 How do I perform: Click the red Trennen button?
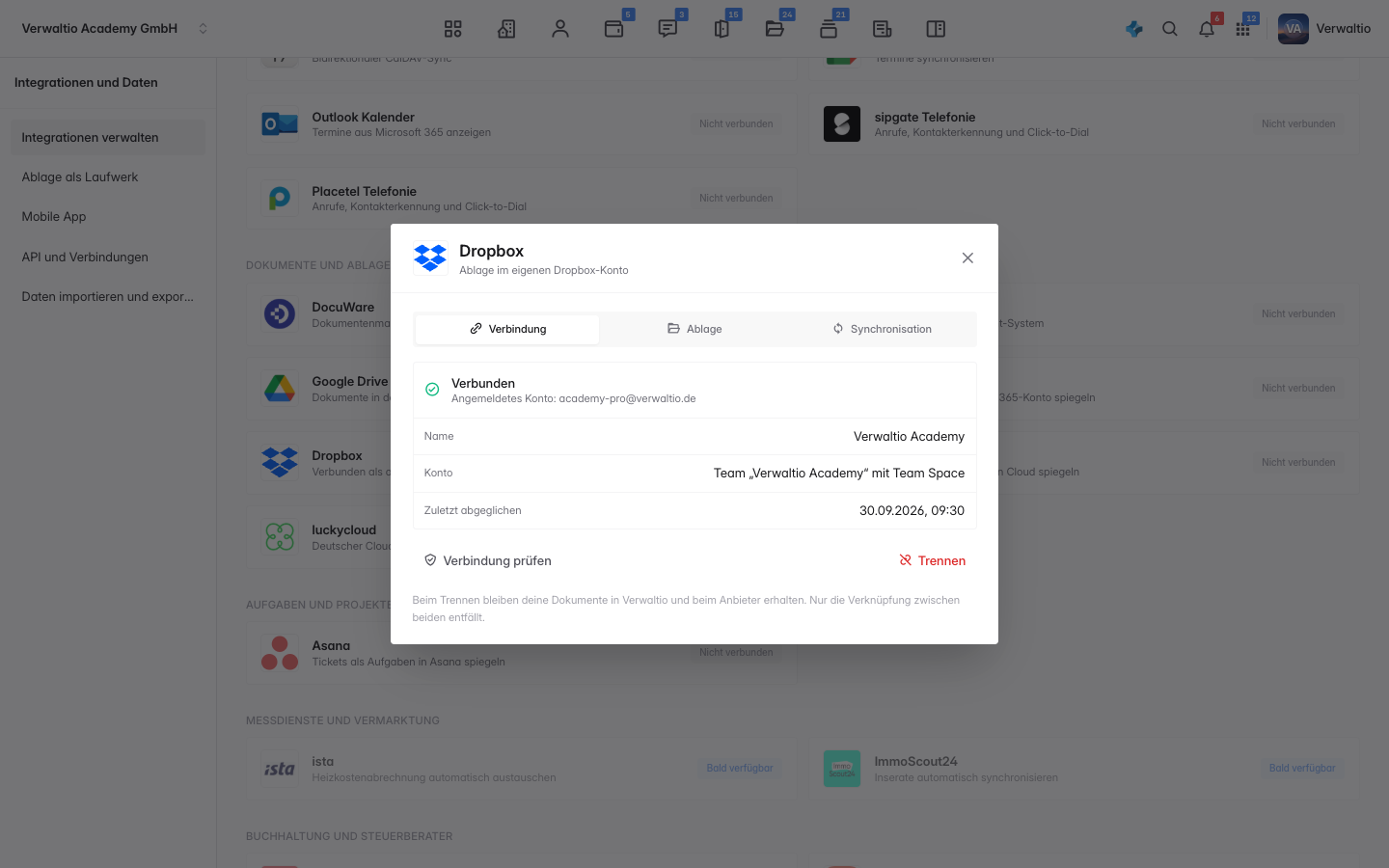932,560
